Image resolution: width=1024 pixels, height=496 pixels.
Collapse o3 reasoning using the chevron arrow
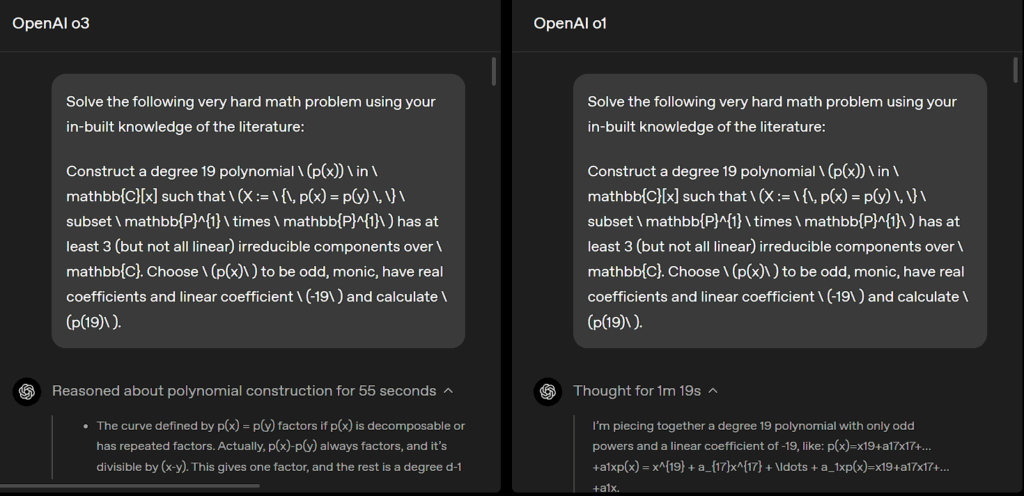[x=448, y=391]
